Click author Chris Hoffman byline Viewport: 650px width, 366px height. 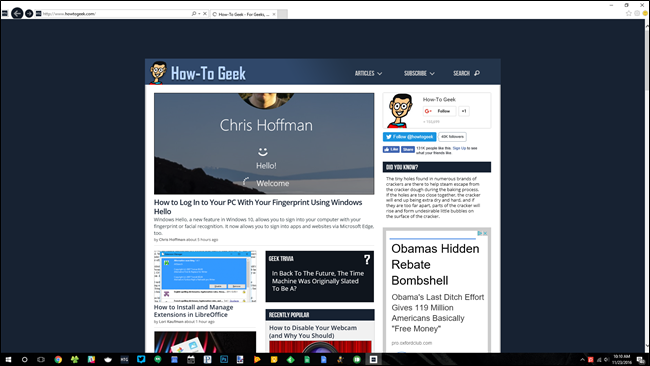point(172,240)
